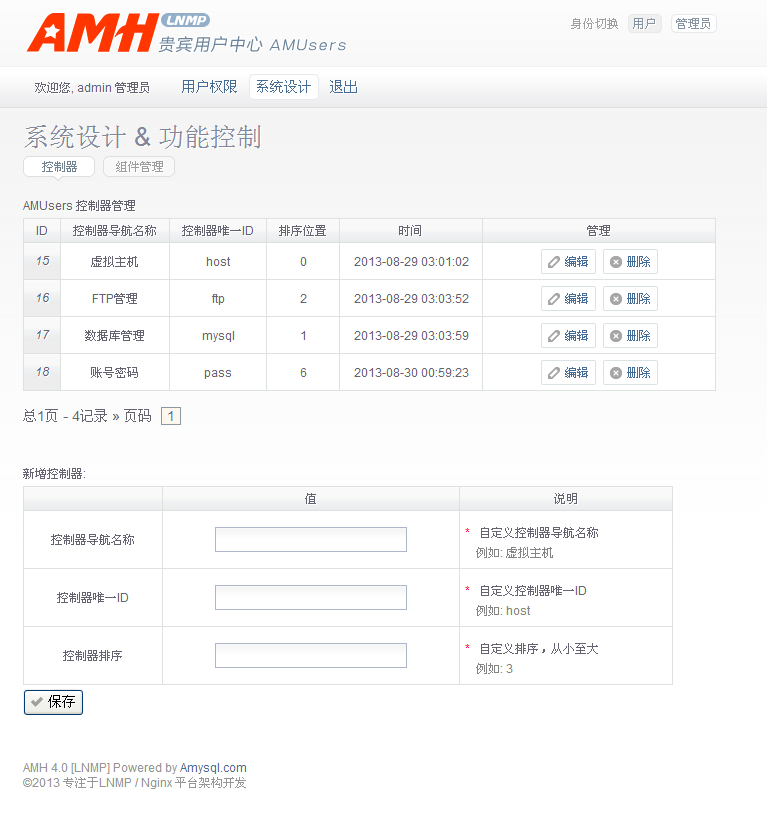The width and height of the screenshot is (767, 830).
Task: Click delete icon for 虚拟主机 row
Action: pos(616,262)
